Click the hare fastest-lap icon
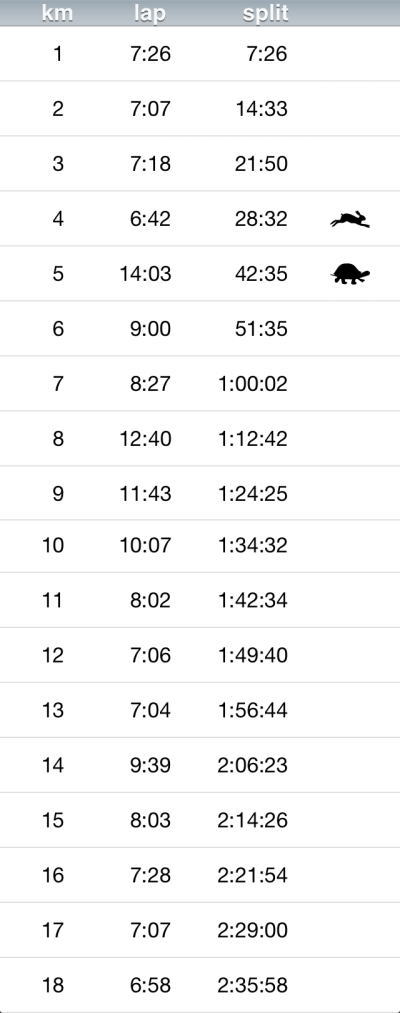The height and width of the screenshot is (1013, 400). point(350,220)
